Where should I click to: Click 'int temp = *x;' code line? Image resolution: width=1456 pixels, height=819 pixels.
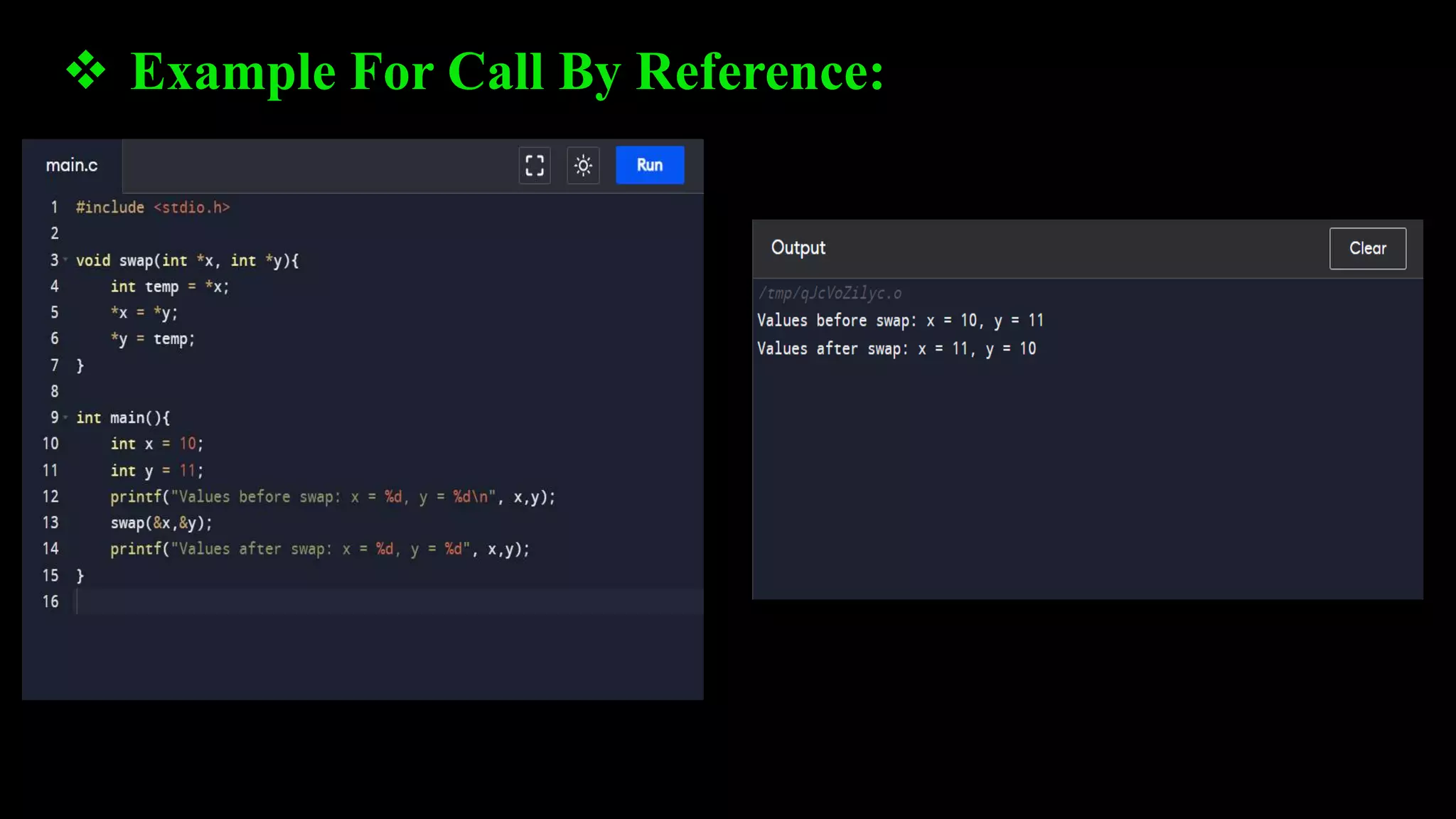170,287
